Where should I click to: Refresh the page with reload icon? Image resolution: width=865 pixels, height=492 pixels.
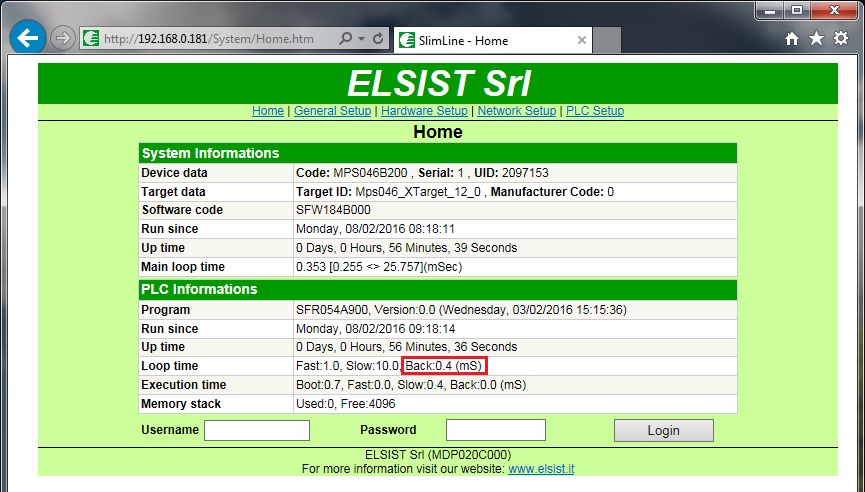coord(378,39)
